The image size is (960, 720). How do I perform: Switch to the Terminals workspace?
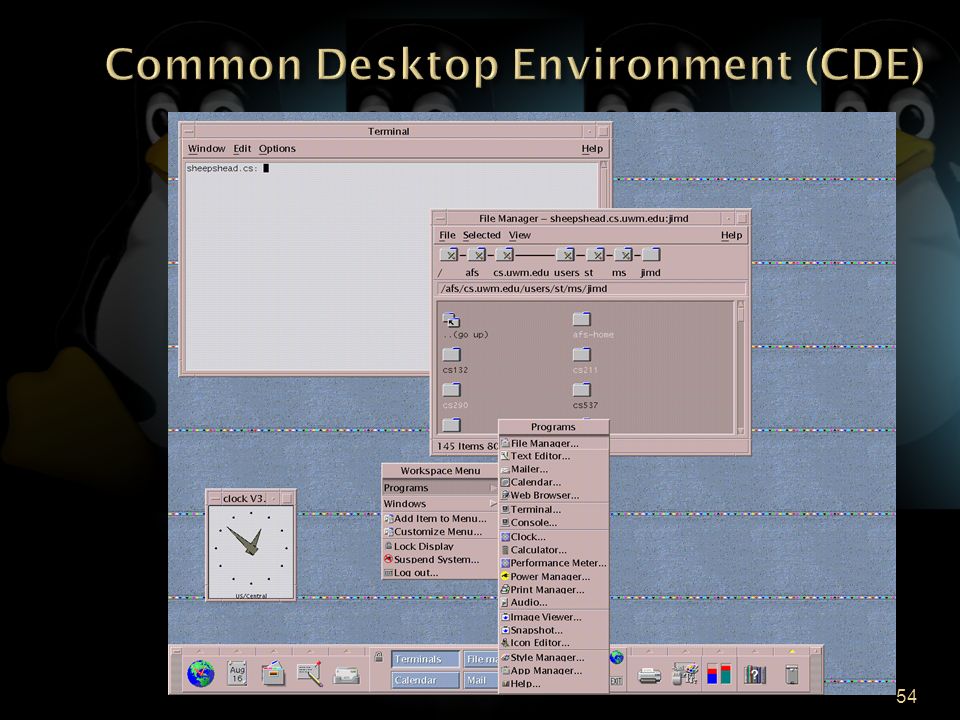[426, 659]
